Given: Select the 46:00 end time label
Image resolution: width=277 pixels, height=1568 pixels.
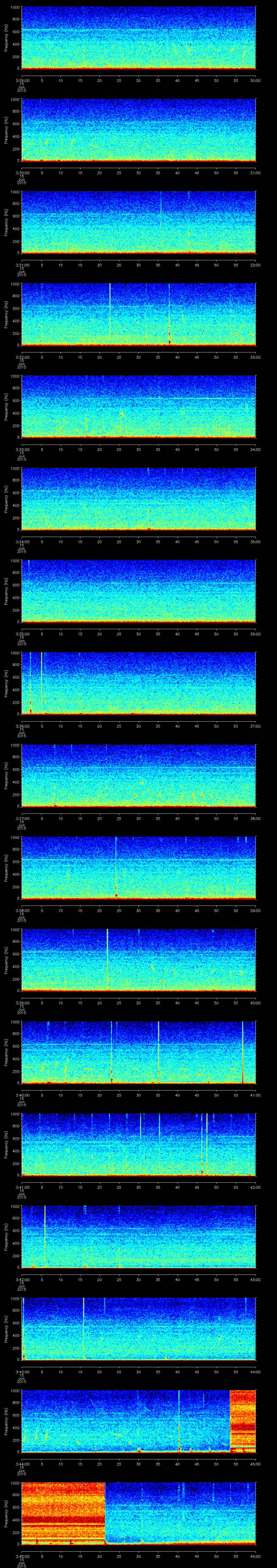Looking at the screenshot, I should click(256, 1556).
